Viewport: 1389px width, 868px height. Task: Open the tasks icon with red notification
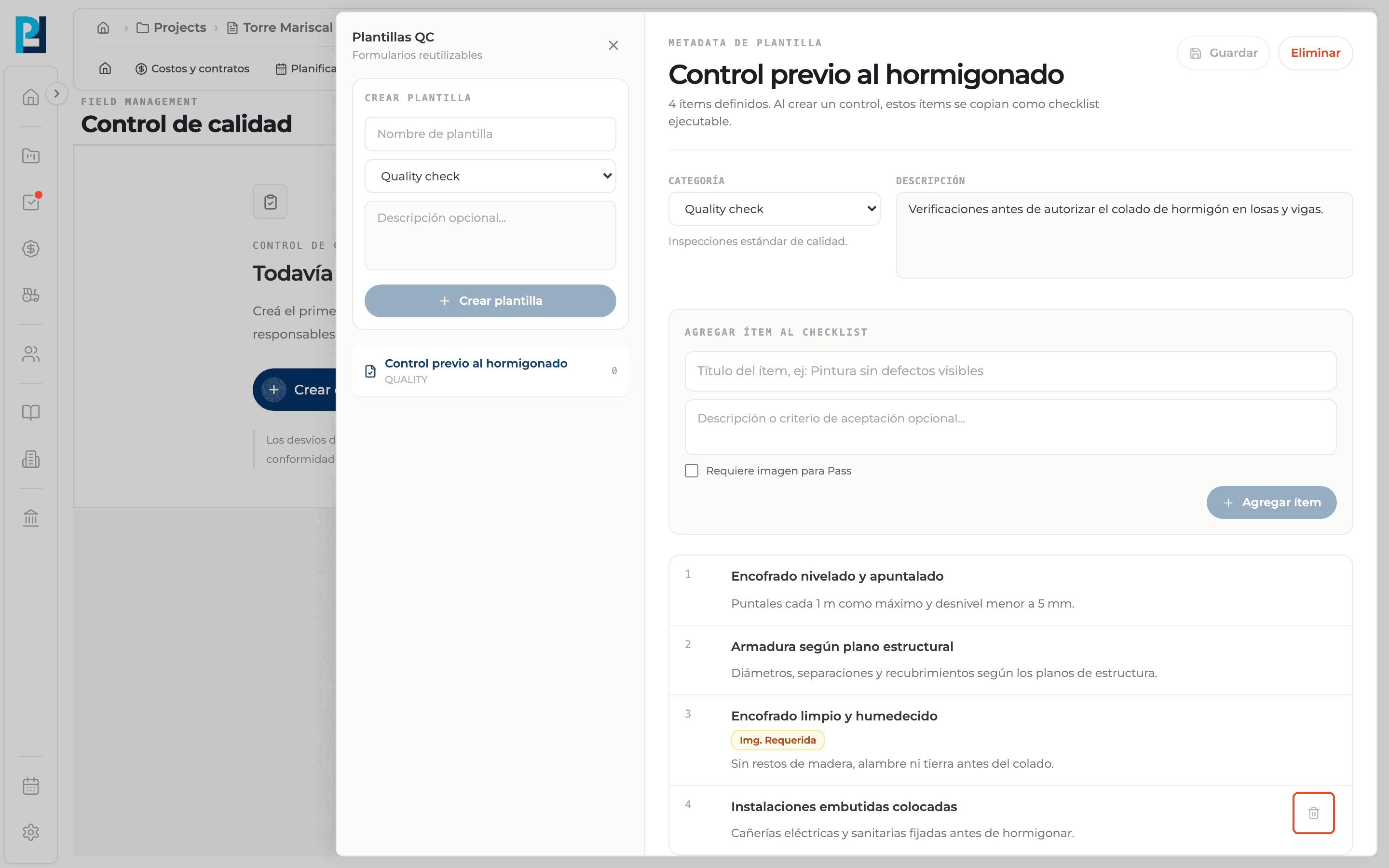tap(30, 202)
